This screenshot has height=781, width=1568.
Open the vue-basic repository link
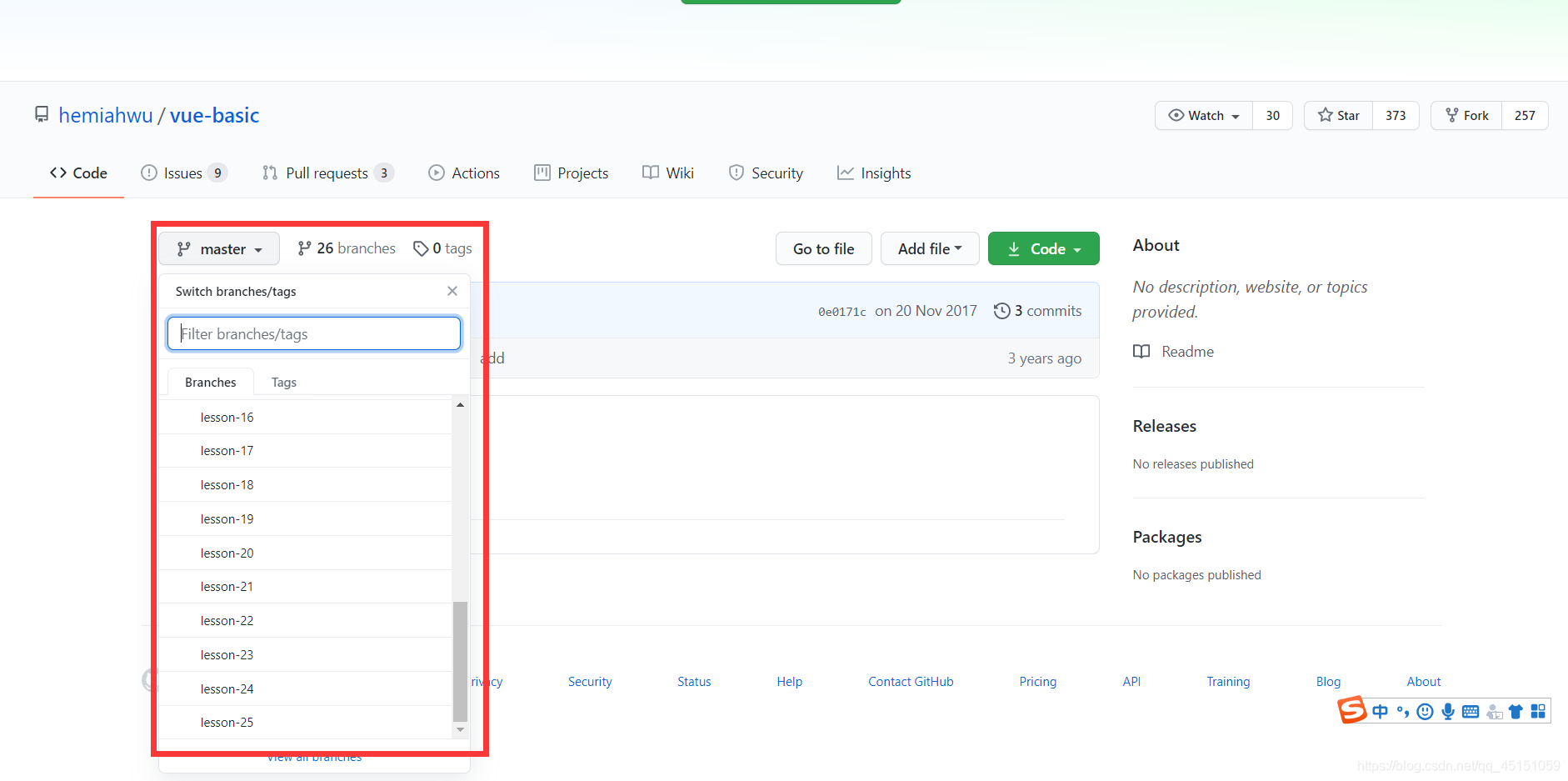215,115
